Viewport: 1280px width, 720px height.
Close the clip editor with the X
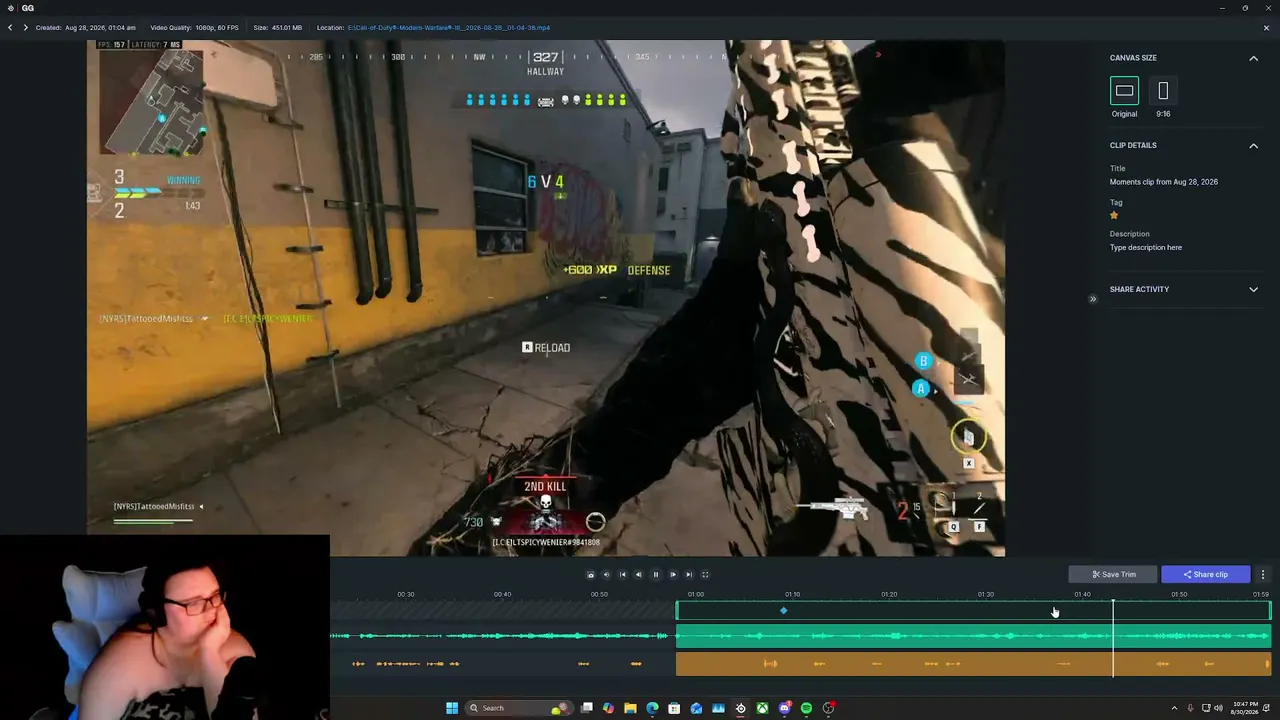tap(1266, 28)
